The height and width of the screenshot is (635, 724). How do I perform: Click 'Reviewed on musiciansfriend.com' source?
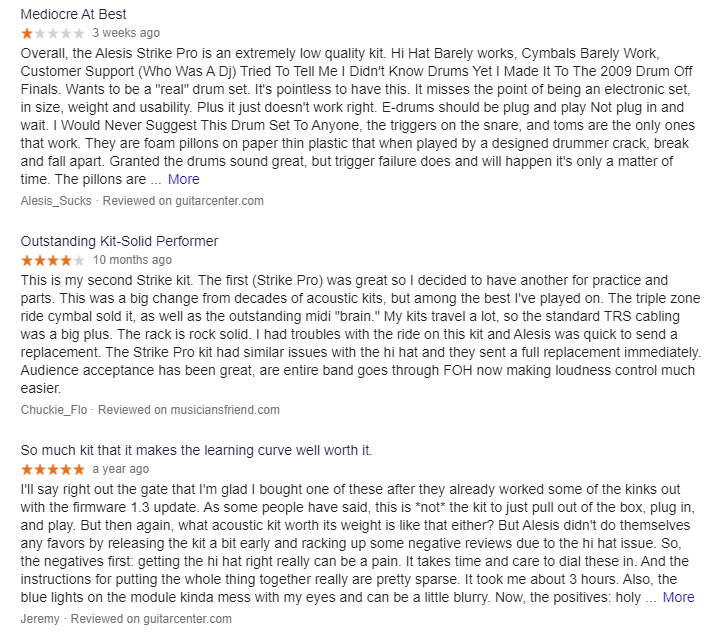tap(188, 410)
